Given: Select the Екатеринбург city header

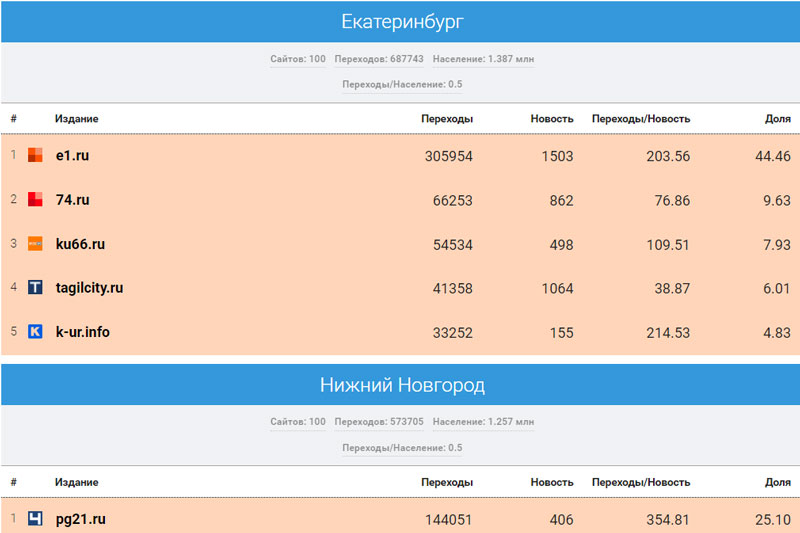Looking at the screenshot, I should coord(400,21).
